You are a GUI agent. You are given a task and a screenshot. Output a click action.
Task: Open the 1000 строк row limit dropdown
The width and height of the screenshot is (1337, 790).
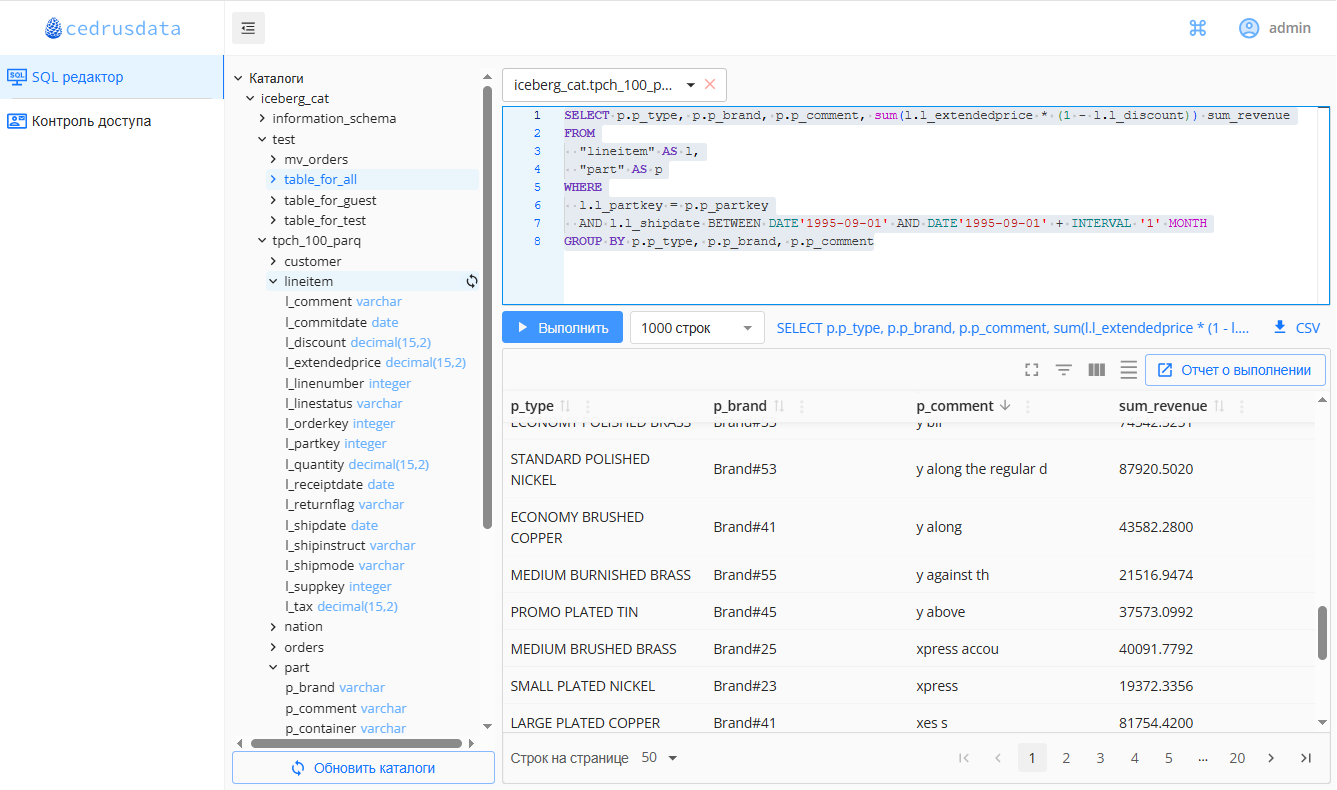point(696,328)
